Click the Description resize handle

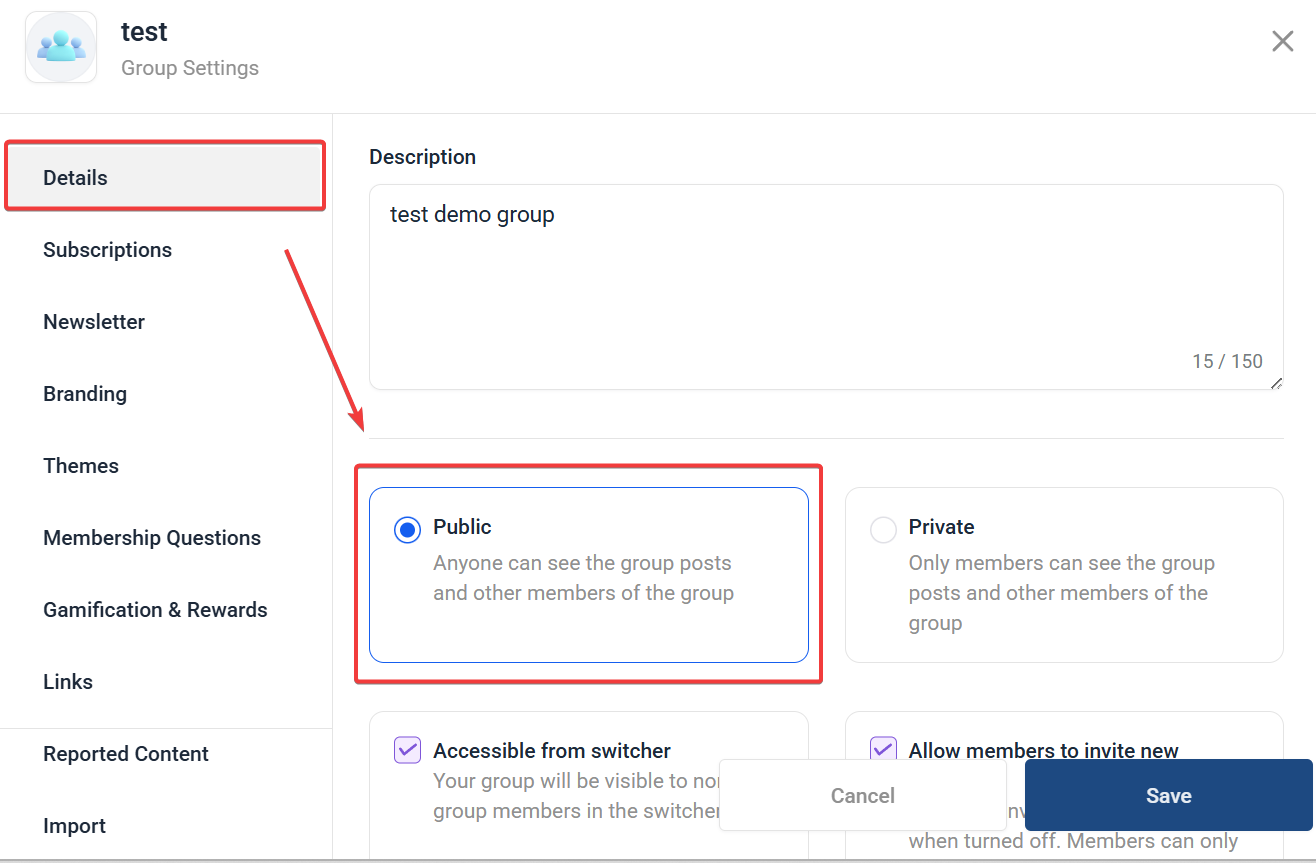(1275, 382)
